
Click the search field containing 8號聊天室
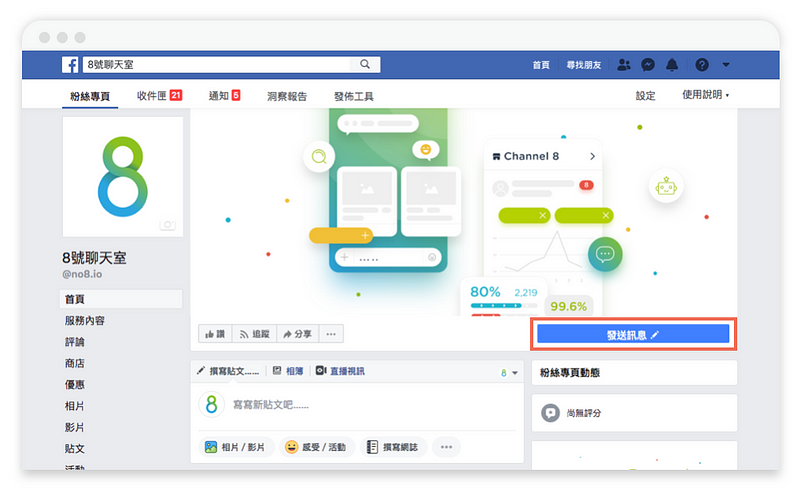[217, 64]
